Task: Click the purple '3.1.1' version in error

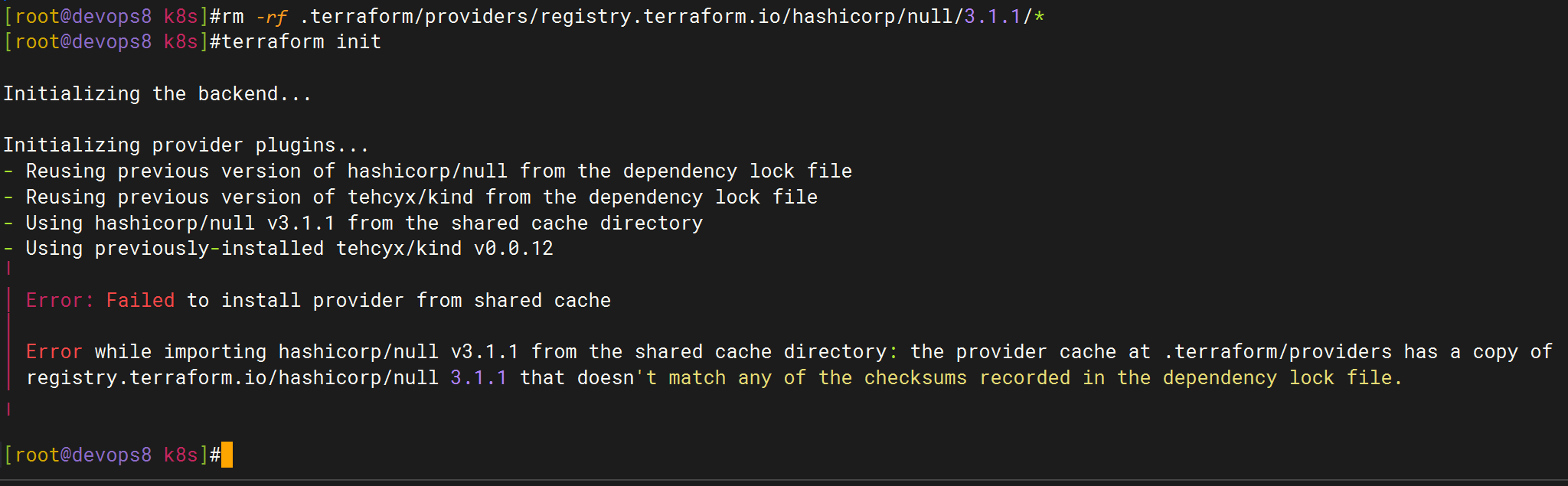Action: tap(479, 377)
